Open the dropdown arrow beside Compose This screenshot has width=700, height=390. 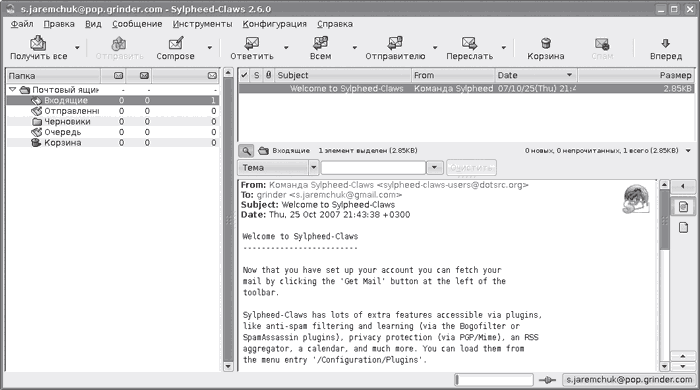pyautogui.click(x=209, y=47)
